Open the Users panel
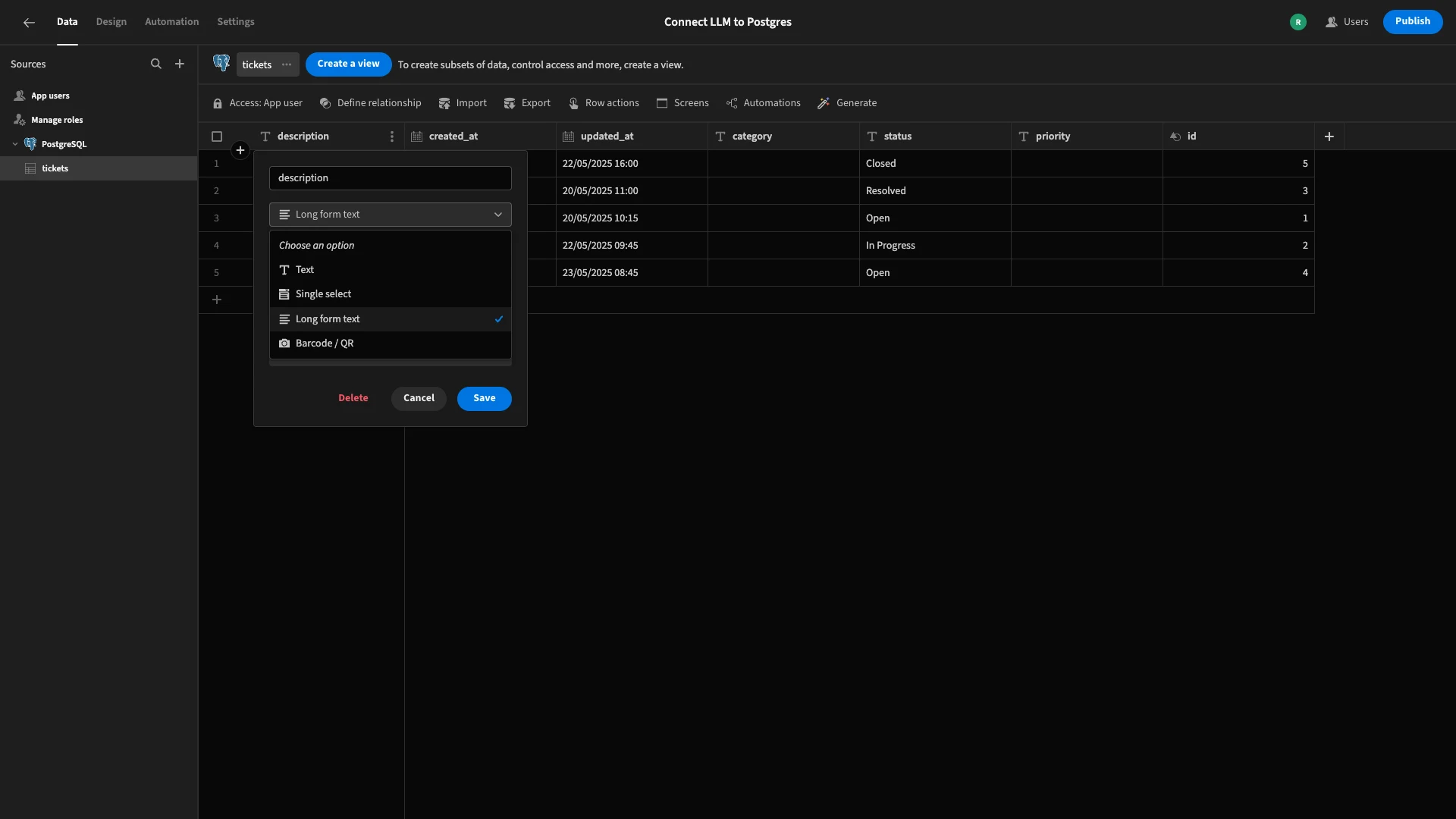Image resolution: width=1456 pixels, height=819 pixels. 1347,22
